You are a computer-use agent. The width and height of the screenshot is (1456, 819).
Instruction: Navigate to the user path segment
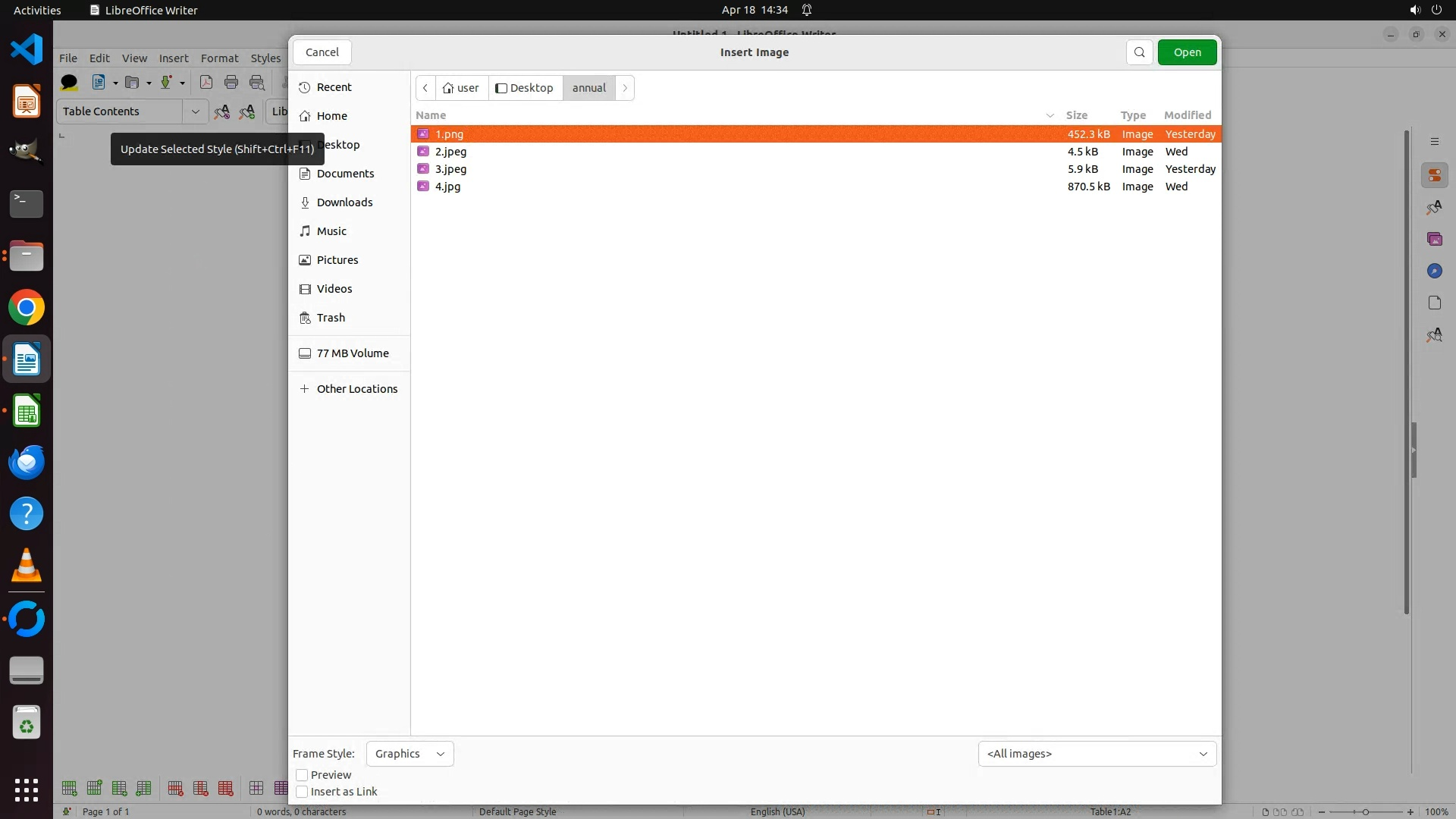(462, 88)
